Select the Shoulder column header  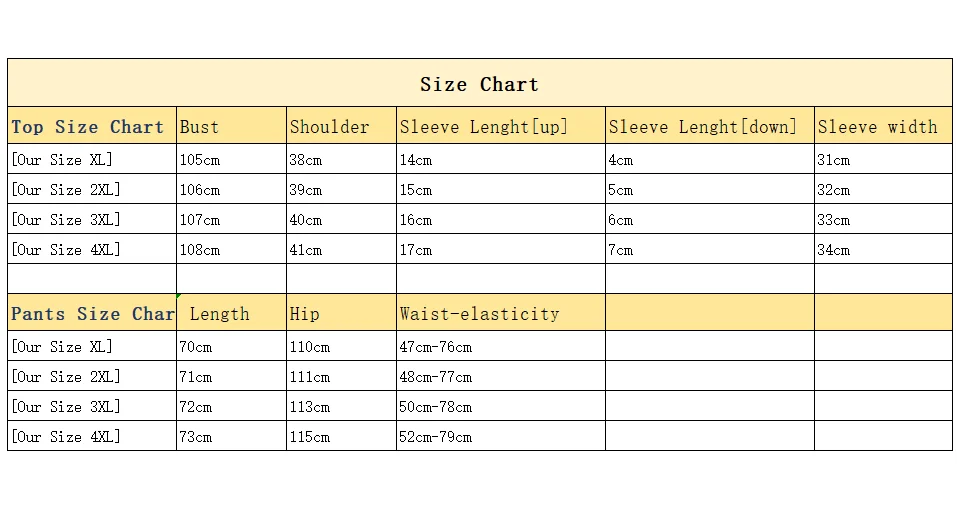point(341,127)
